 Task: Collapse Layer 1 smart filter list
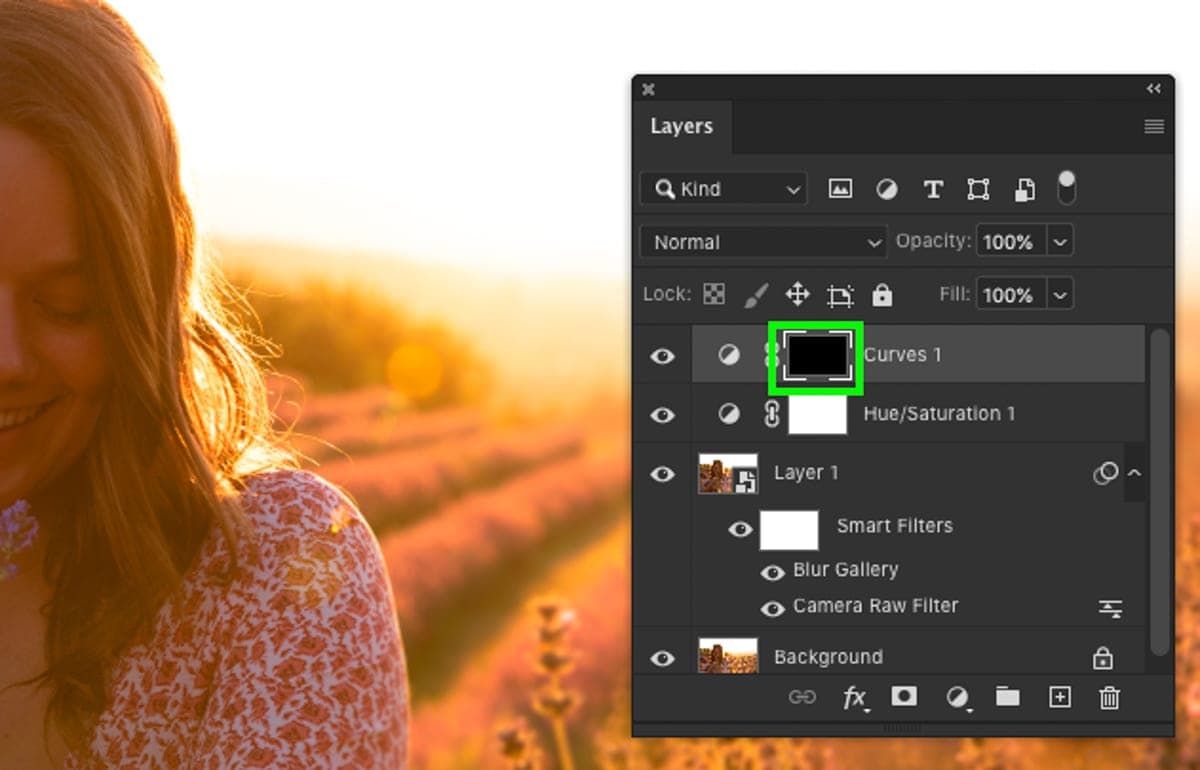[x=1135, y=472]
